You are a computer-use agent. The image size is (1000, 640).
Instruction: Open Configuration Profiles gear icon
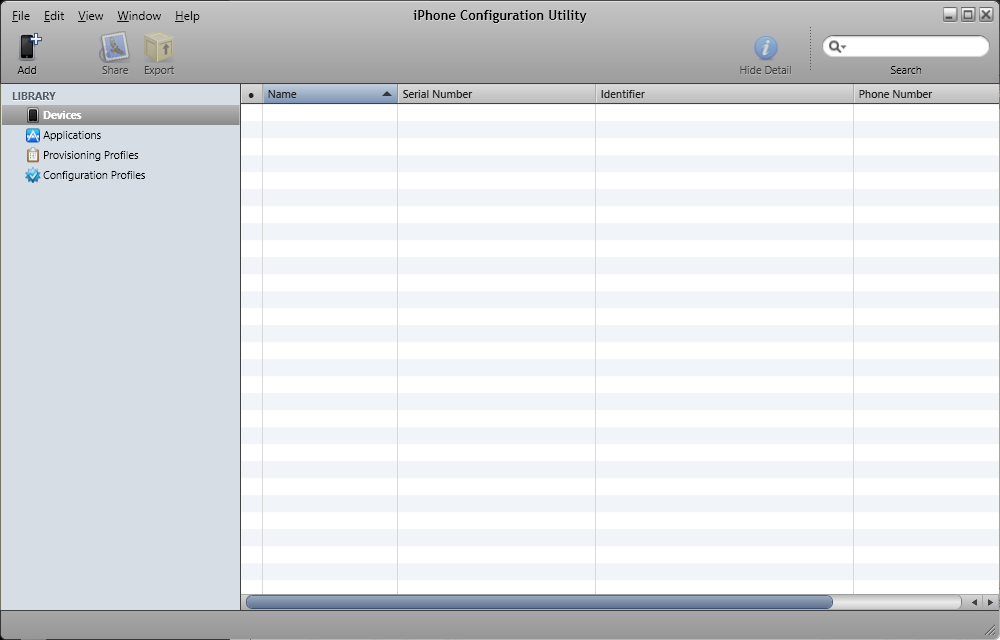point(33,175)
